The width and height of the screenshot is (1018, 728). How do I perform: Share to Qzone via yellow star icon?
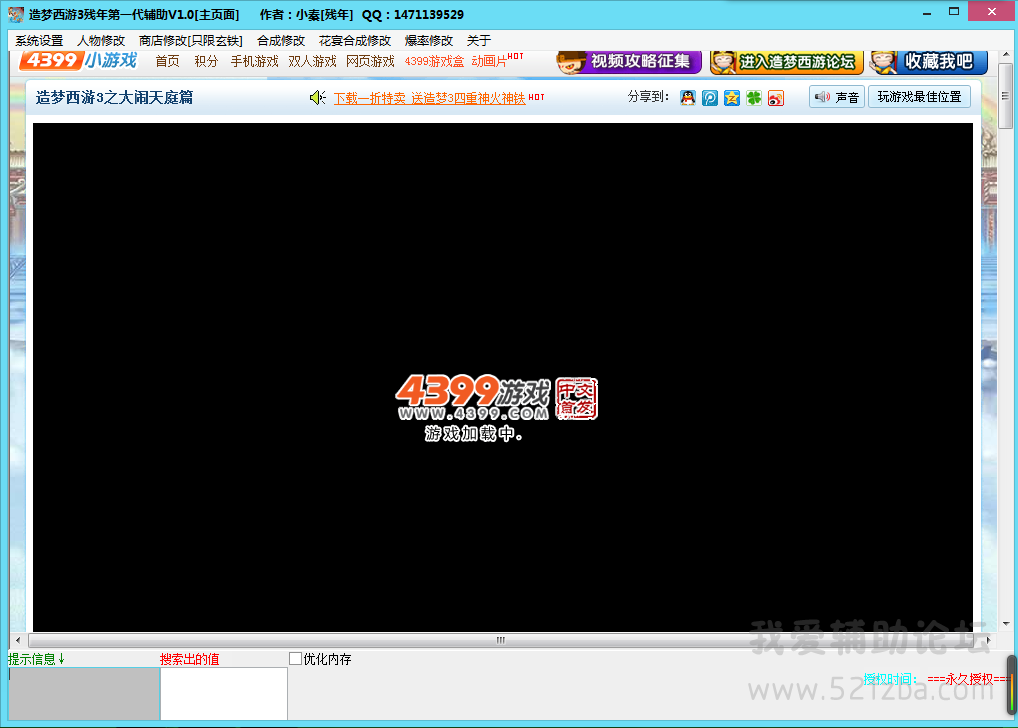(x=732, y=97)
